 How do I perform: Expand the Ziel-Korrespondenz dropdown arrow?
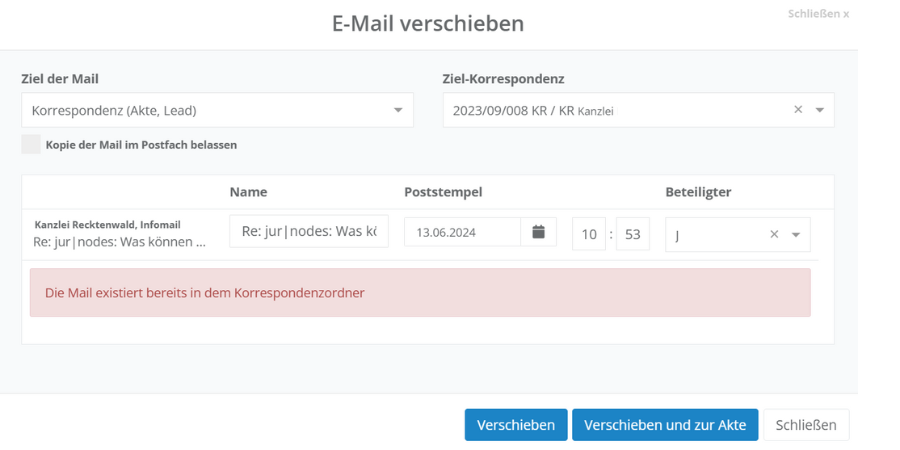point(820,110)
